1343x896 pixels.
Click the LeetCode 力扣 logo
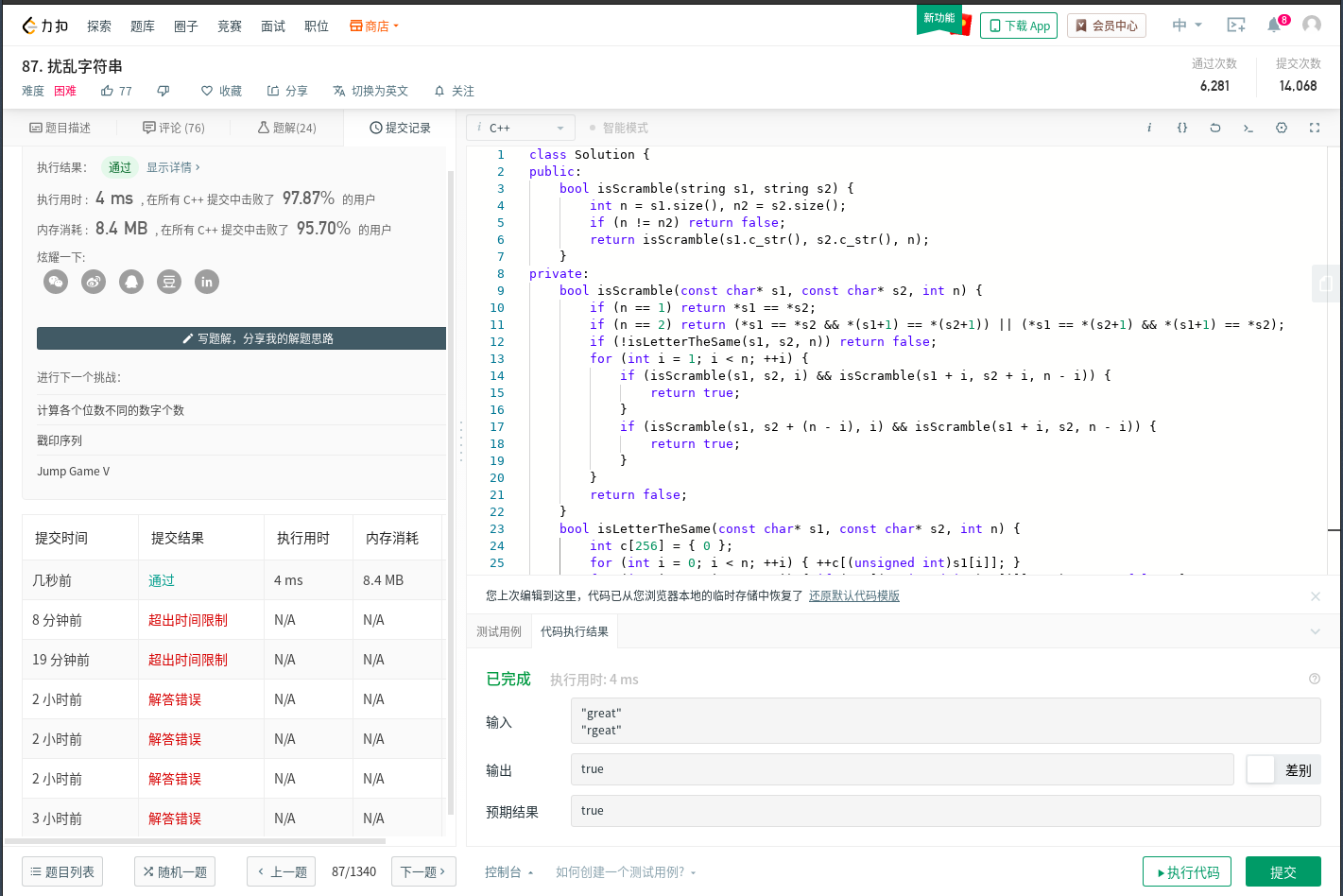pyautogui.click(x=44, y=26)
